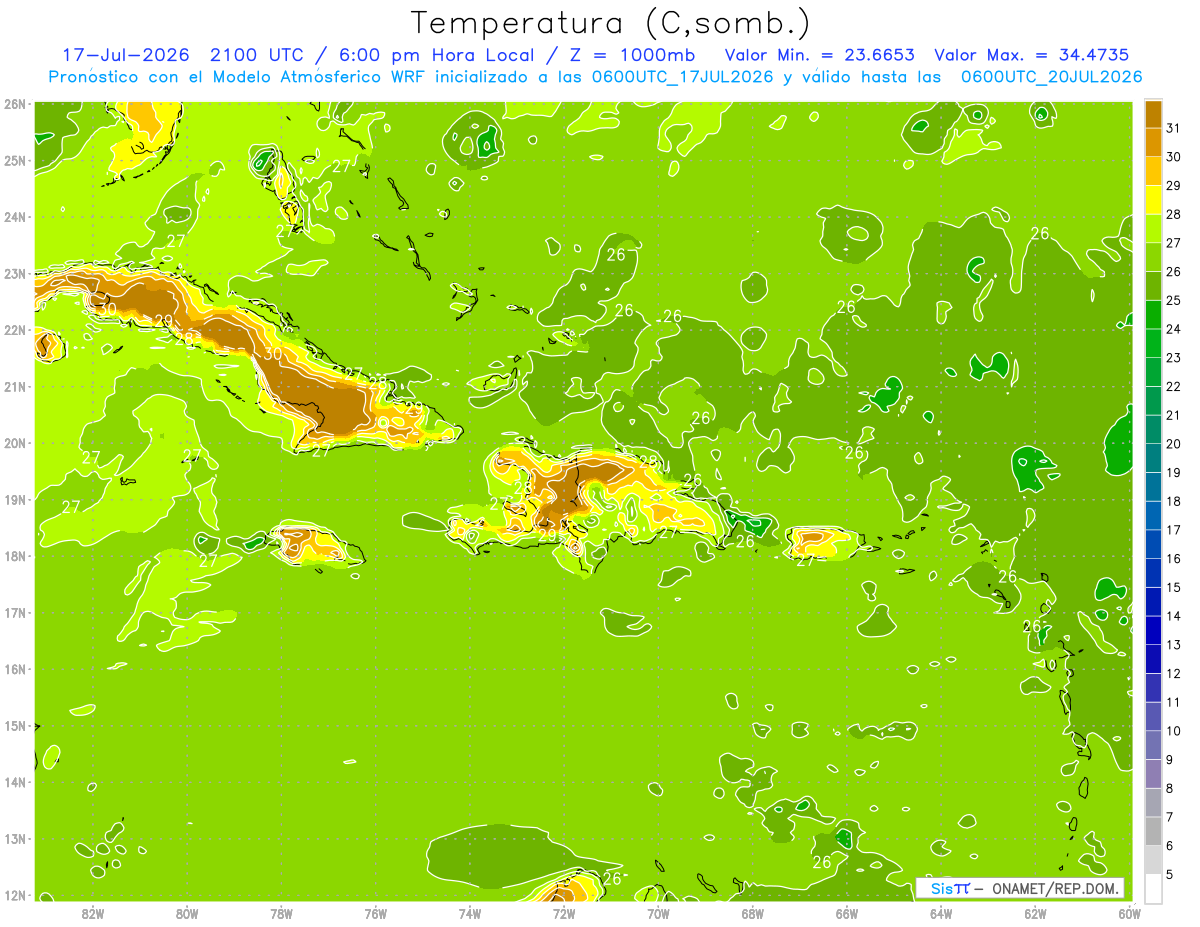Click the "17N" latitude label
This screenshot has width=1200, height=927.
click(16, 612)
